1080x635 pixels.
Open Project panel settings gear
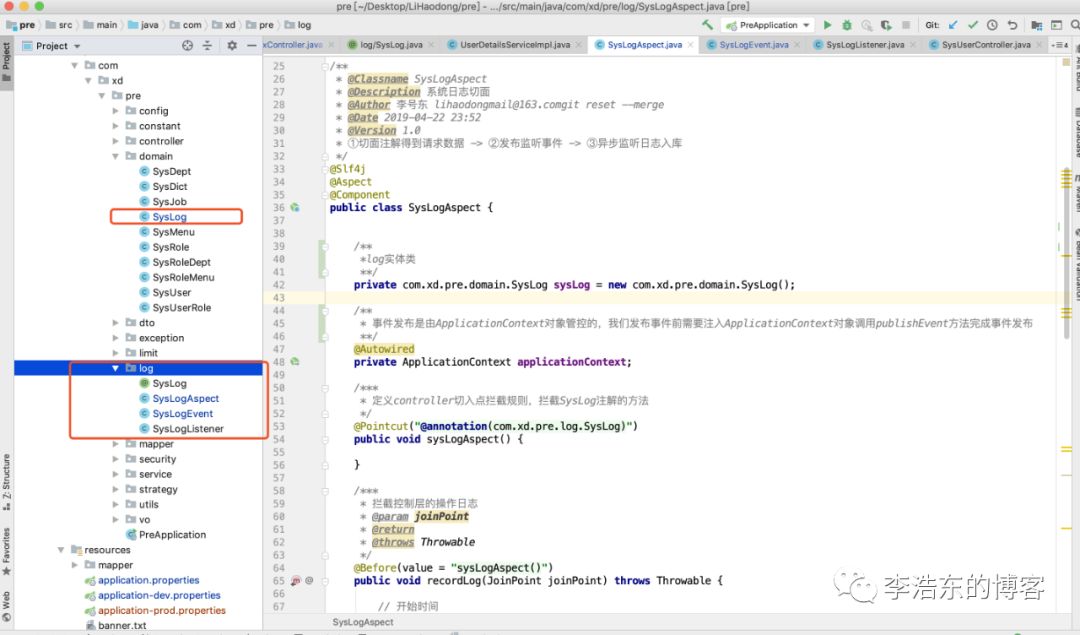point(232,45)
